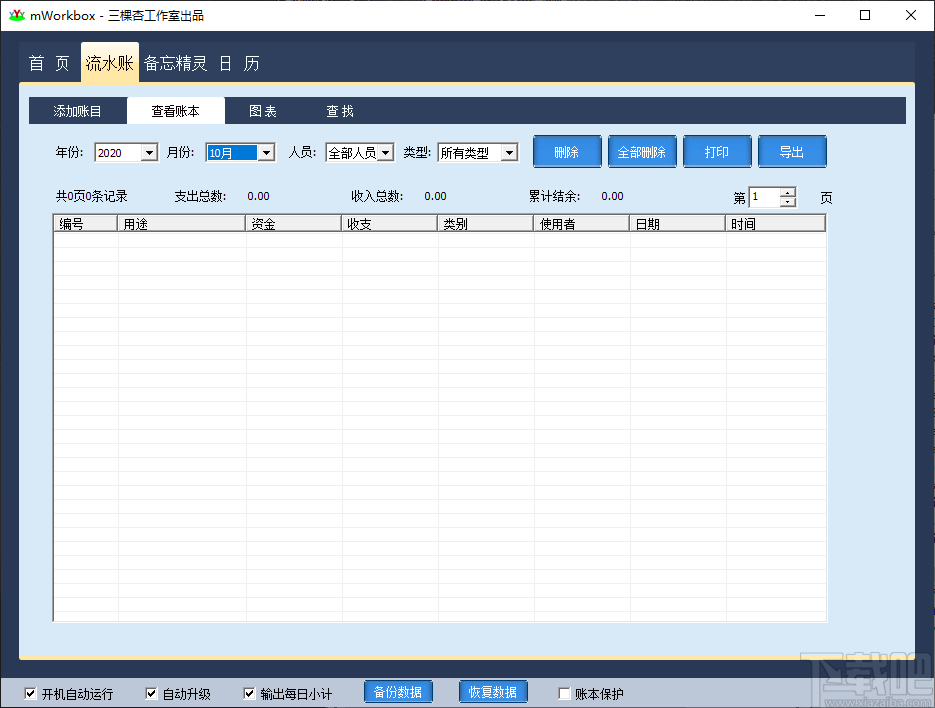Sort by the 用途 column header
The width and height of the screenshot is (935, 708).
pos(181,224)
